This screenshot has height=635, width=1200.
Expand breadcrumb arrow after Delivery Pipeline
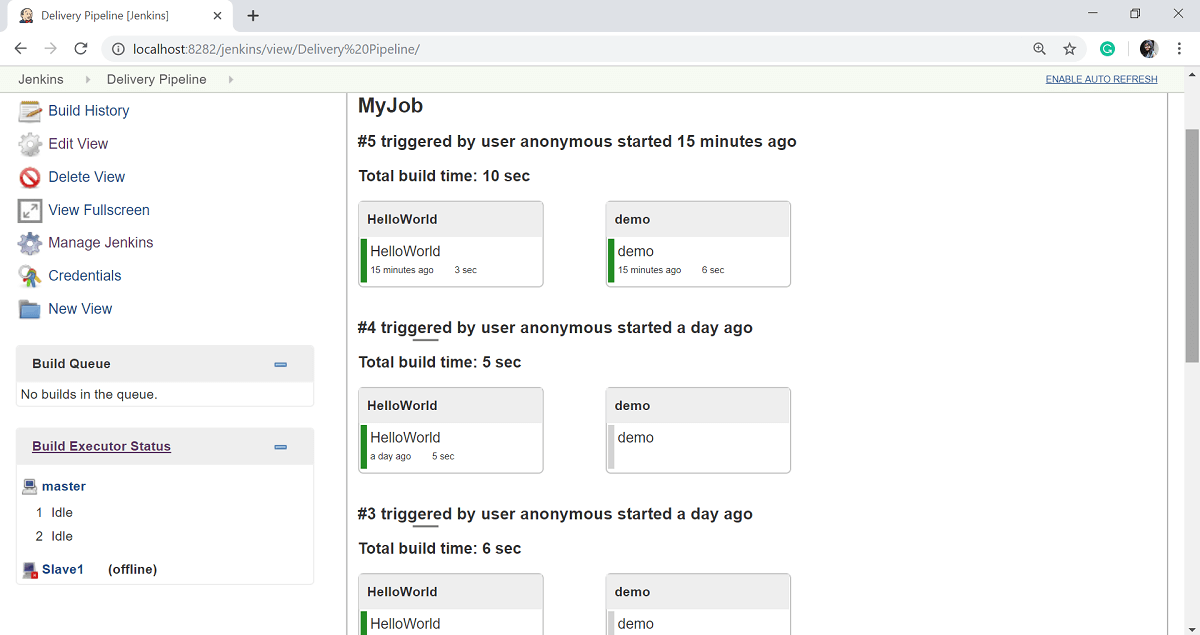[231, 80]
